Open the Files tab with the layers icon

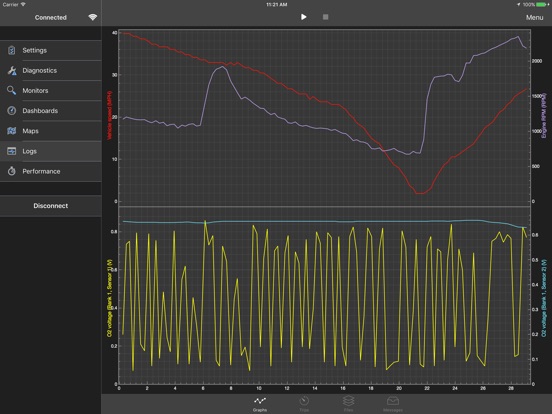tap(349, 404)
